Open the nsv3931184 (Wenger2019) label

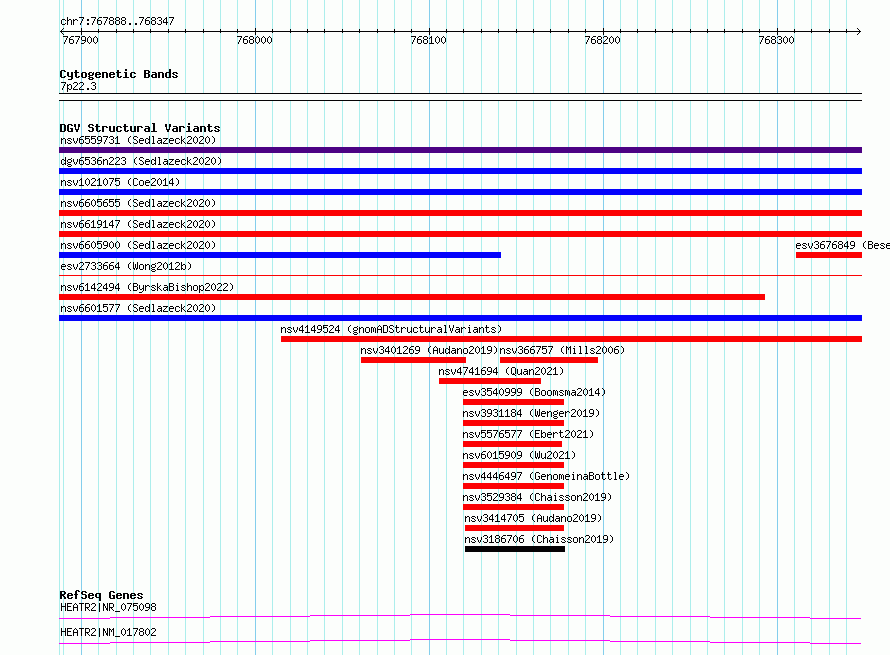pos(531,413)
